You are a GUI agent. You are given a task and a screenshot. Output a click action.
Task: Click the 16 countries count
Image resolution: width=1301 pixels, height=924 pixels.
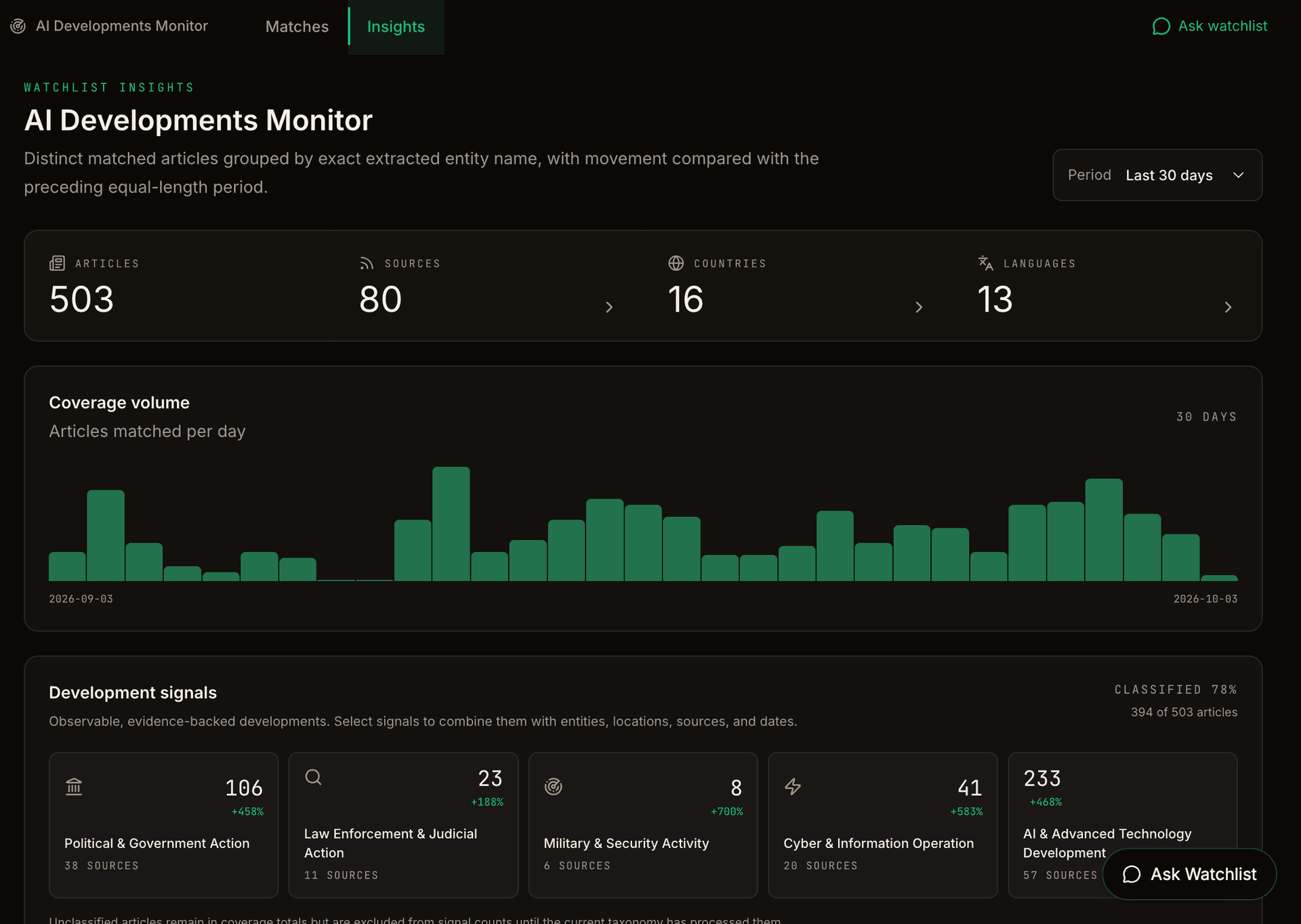point(686,299)
